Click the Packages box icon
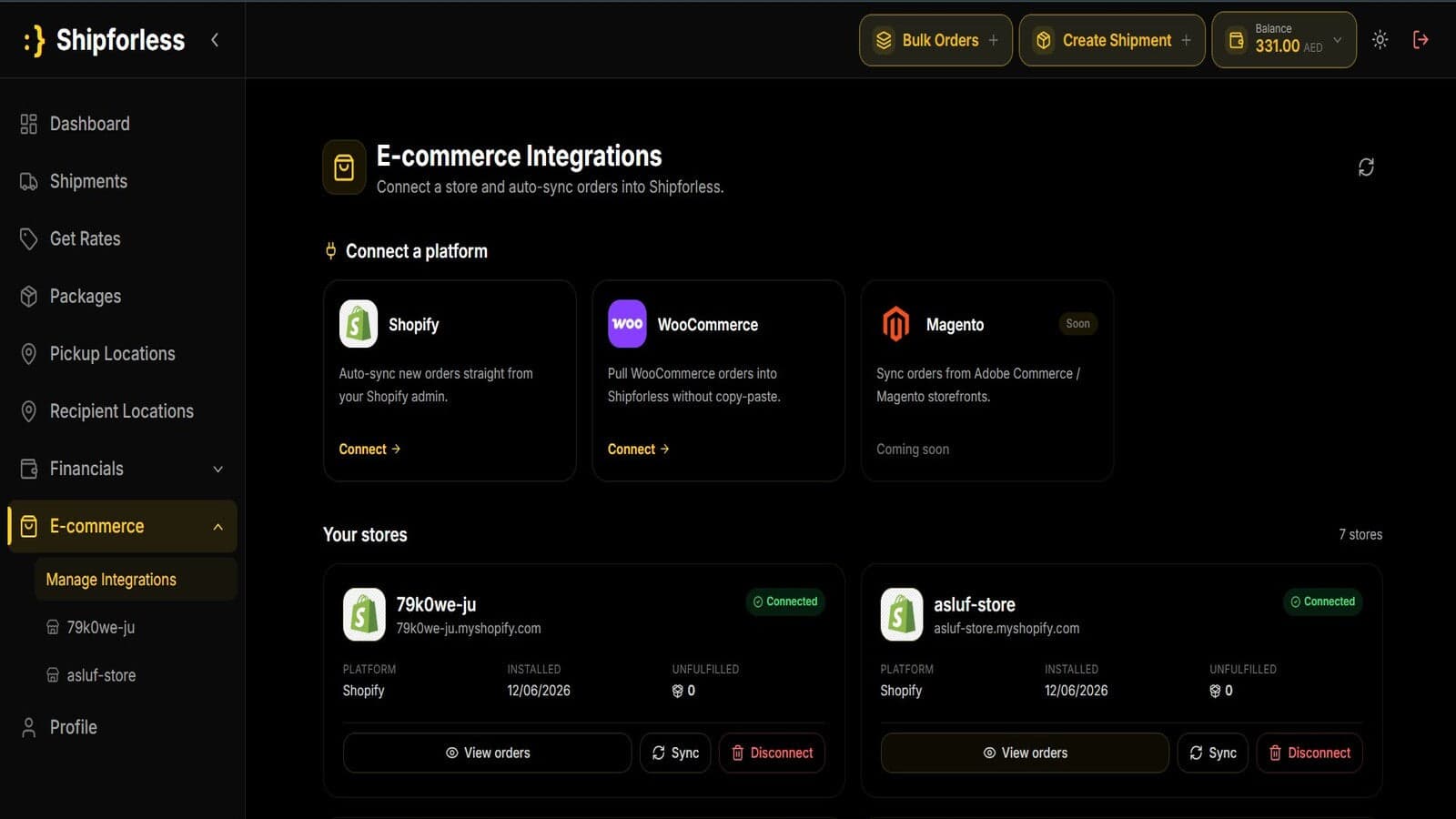This screenshot has width=1456, height=819. pyautogui.click(x=29, y=296)
